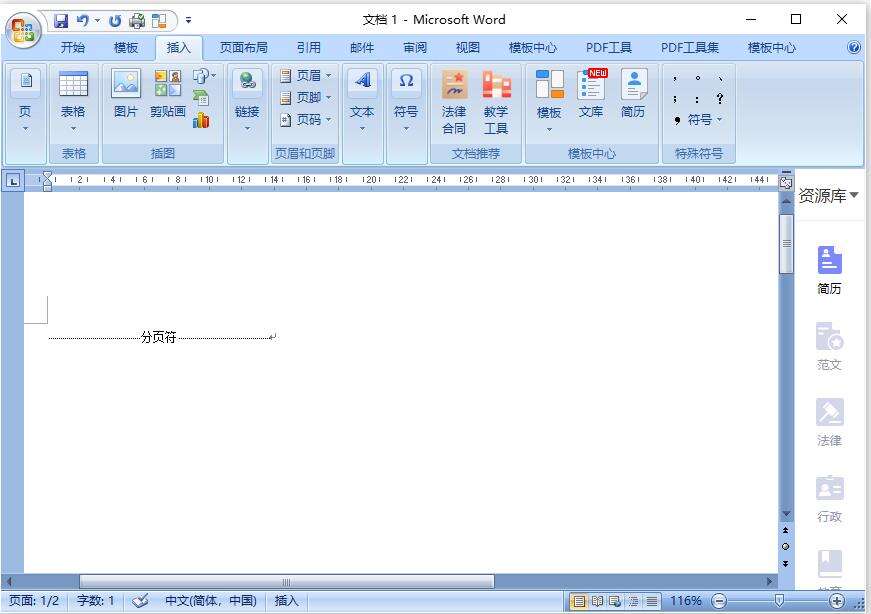Switch to outline view
The image size is (871, 614).
[633, 601]
